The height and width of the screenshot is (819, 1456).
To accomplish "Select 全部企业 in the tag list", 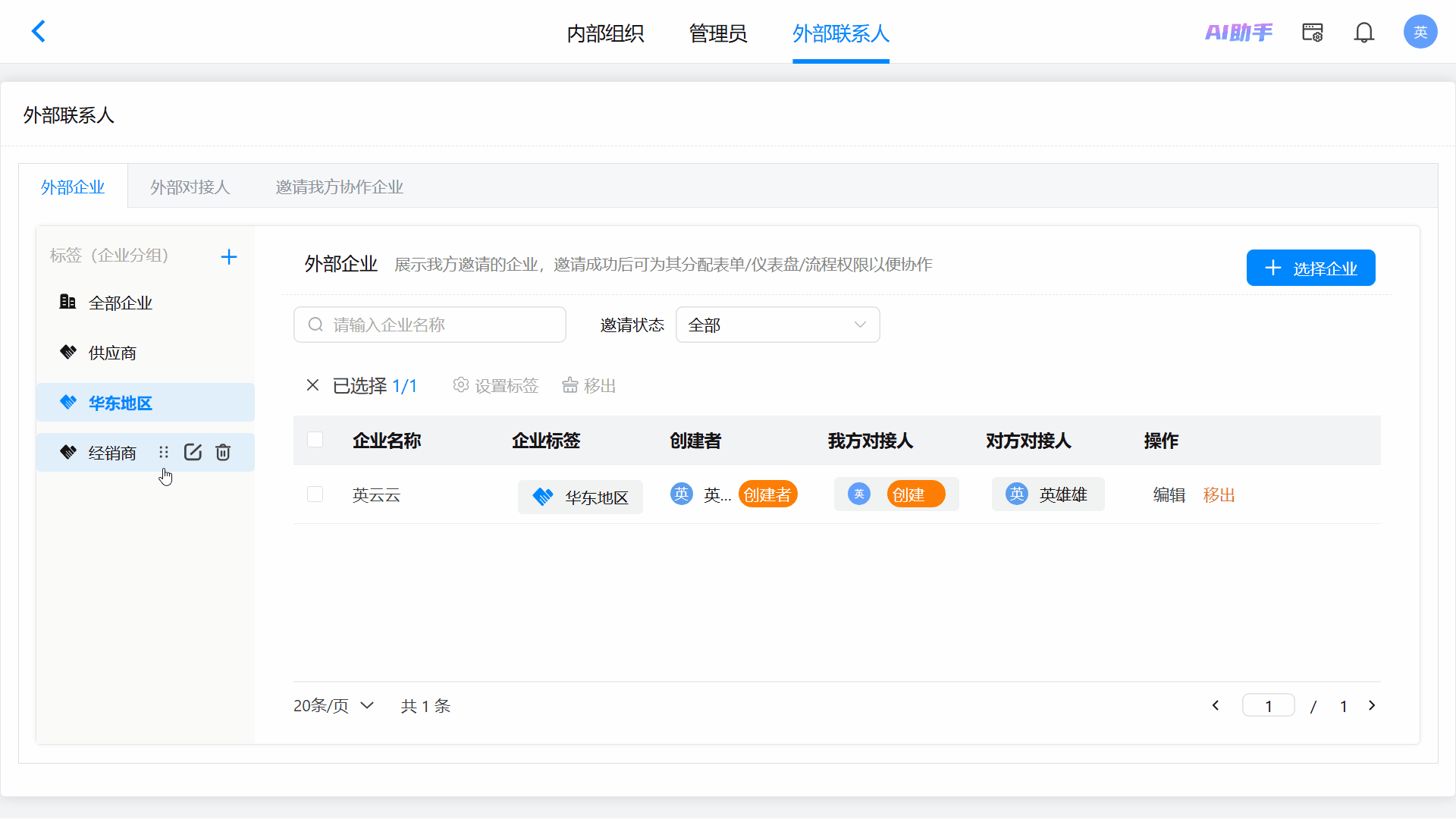I will 146,303.
